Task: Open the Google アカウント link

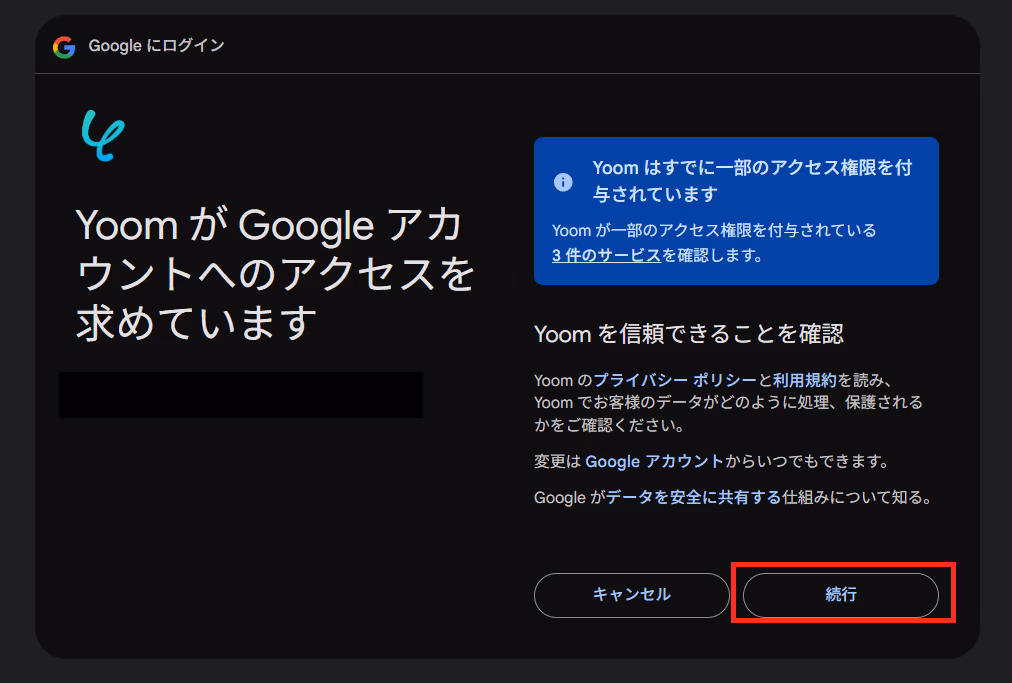Action: 654,462
